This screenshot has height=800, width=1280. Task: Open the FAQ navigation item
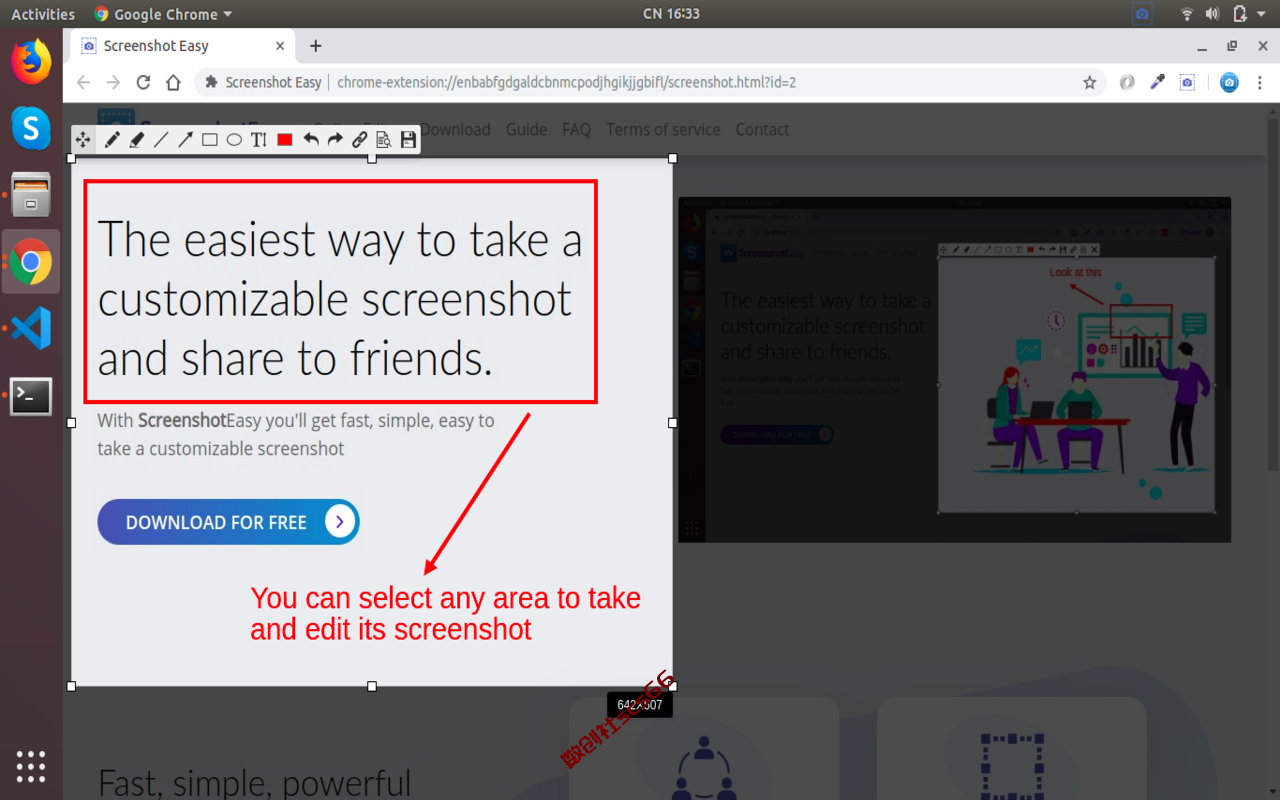(576, 129)
